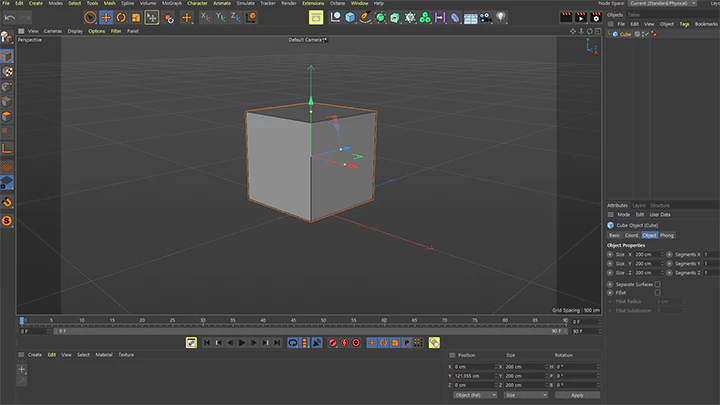Add a Light object from toolbar

[501, 17]
